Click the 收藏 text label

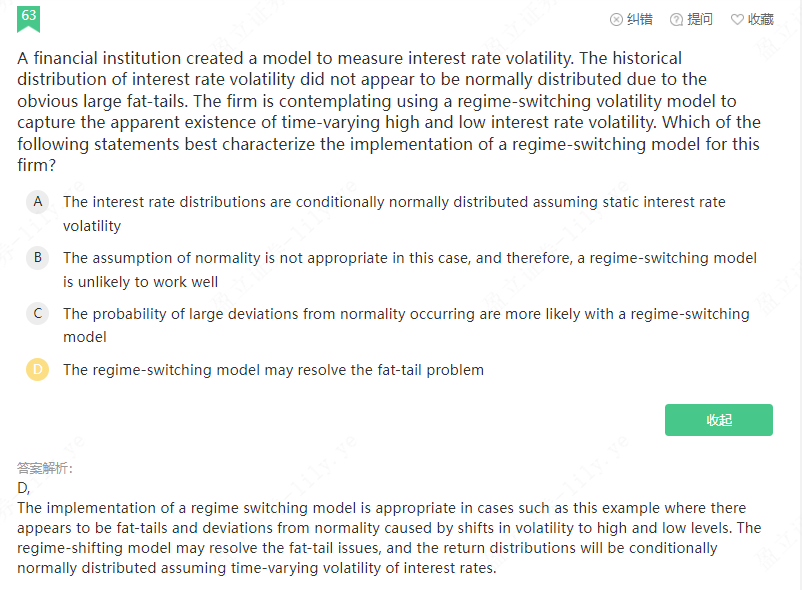(x=761, y=19)
